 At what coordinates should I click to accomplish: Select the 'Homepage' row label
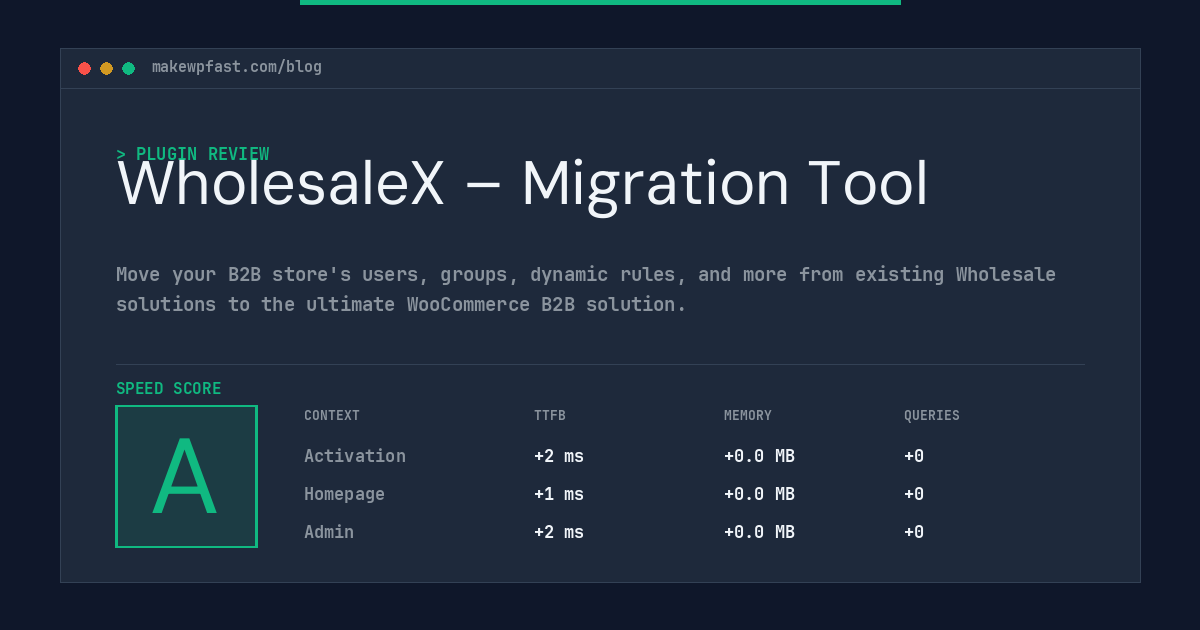click(344, 494)
